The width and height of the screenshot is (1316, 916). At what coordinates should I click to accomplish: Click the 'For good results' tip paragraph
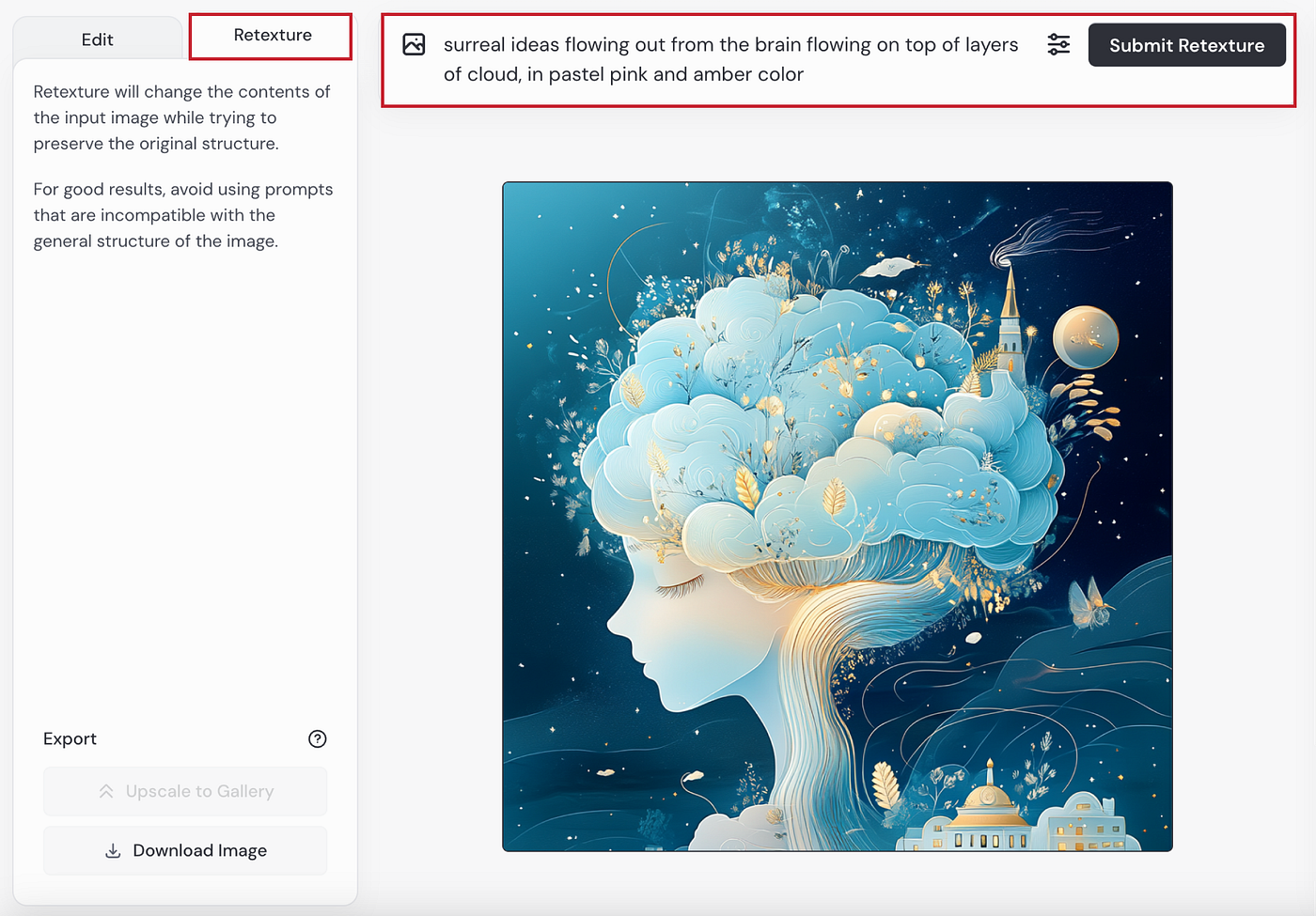click(x=183, y=215)
